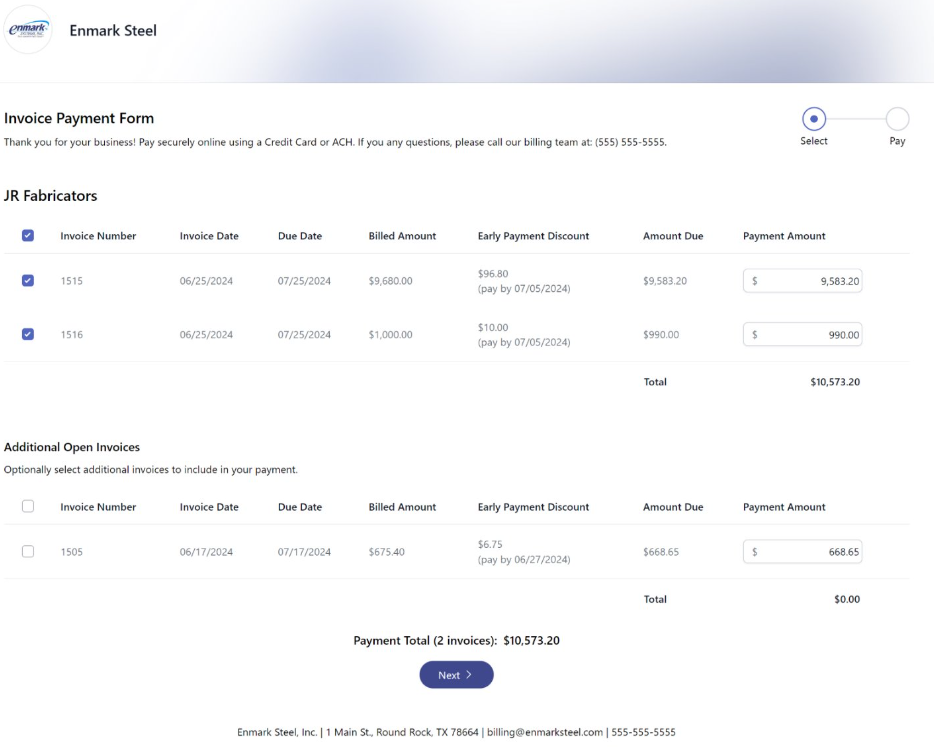Click the JR Fabricators section heading
The image size is (934, 747).
(x=51, y=196)
